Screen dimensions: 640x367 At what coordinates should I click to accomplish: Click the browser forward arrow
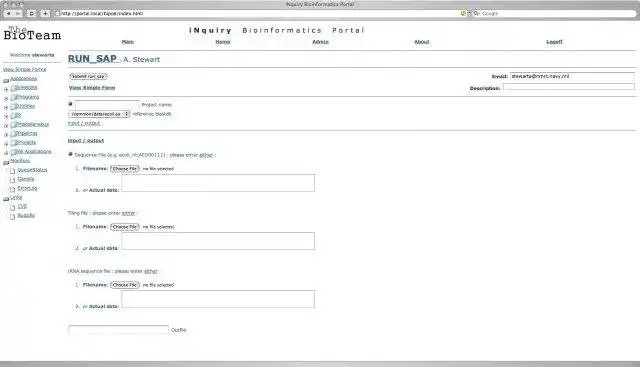click(x=18, y=13)
